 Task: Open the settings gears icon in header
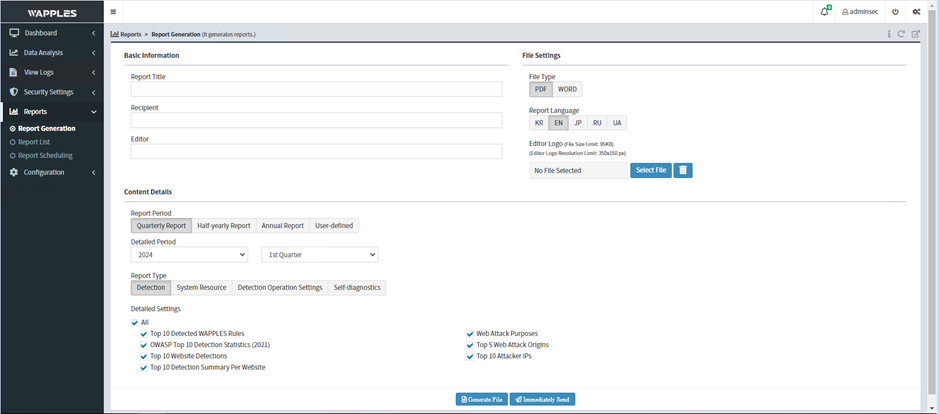click(x=917, y=12)
